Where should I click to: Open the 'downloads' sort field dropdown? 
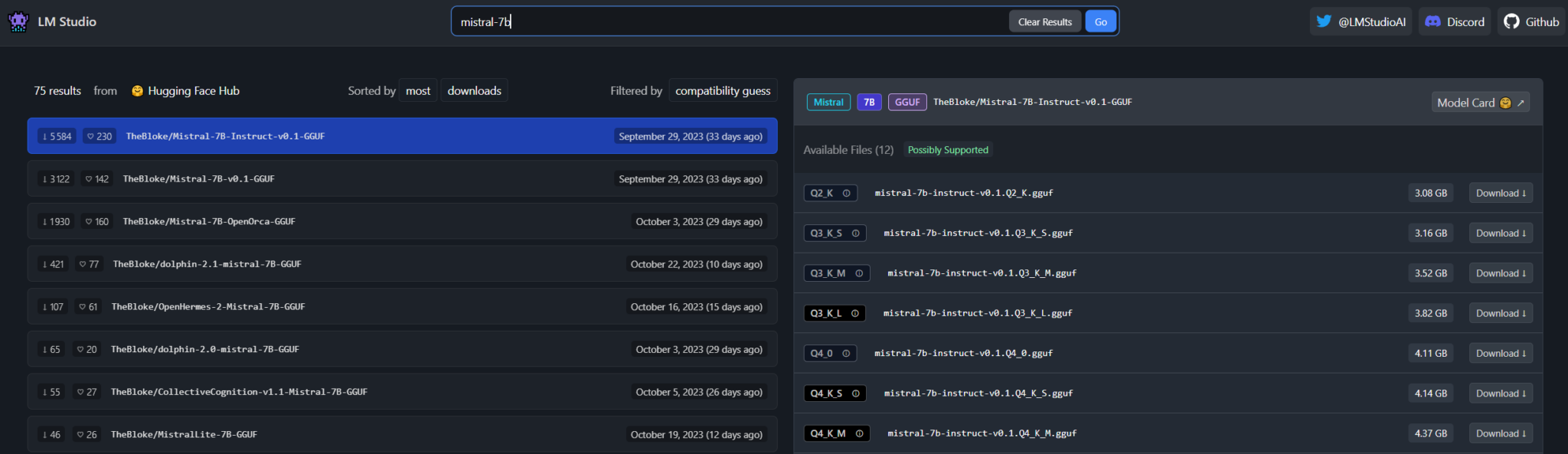pos(474,90)
